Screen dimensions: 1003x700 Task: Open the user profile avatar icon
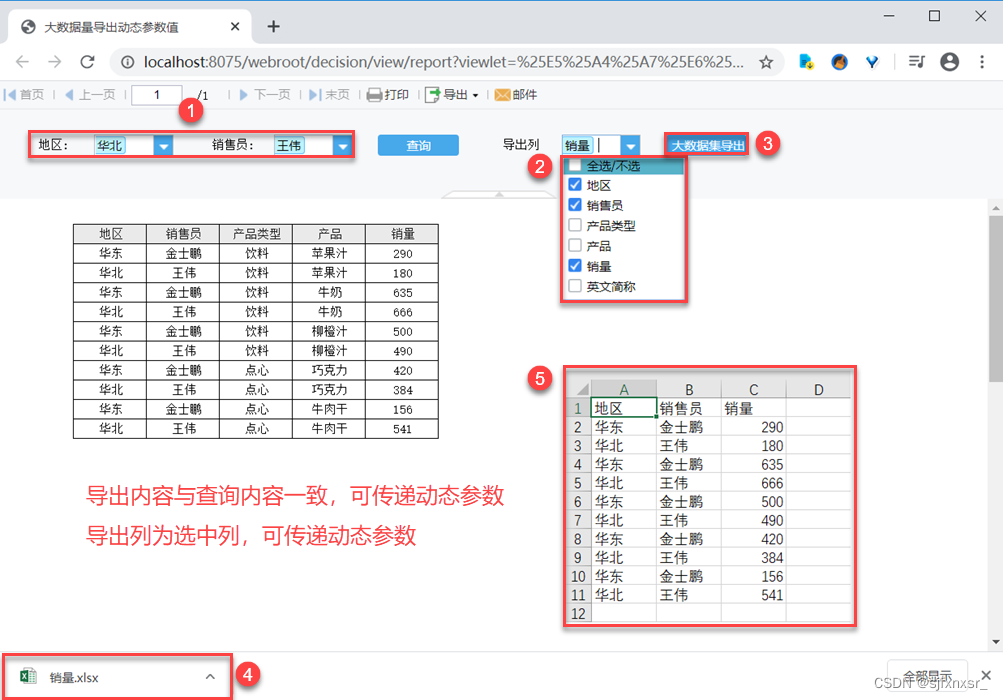[x=949, y=61]
